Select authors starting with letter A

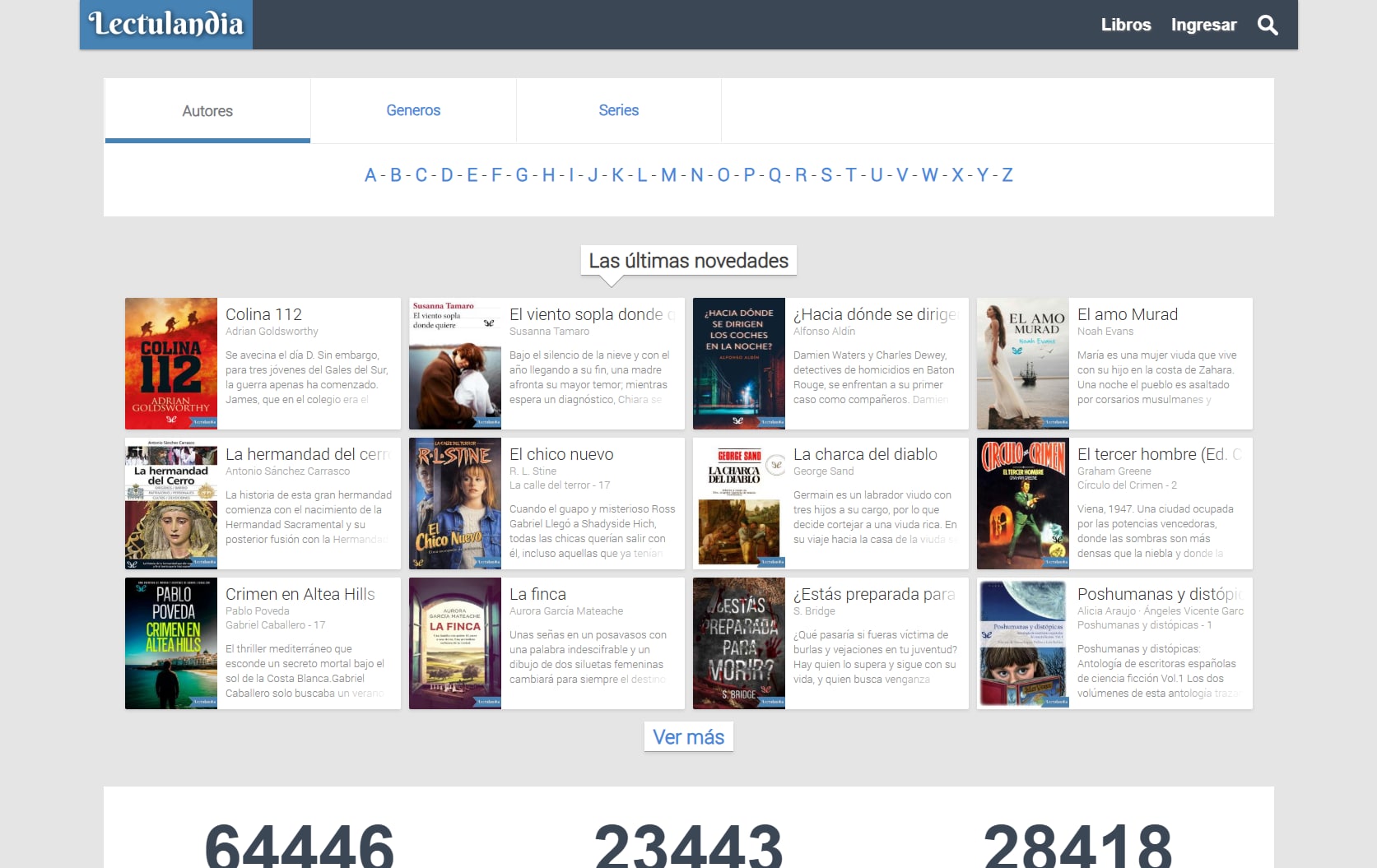[370, 174]
